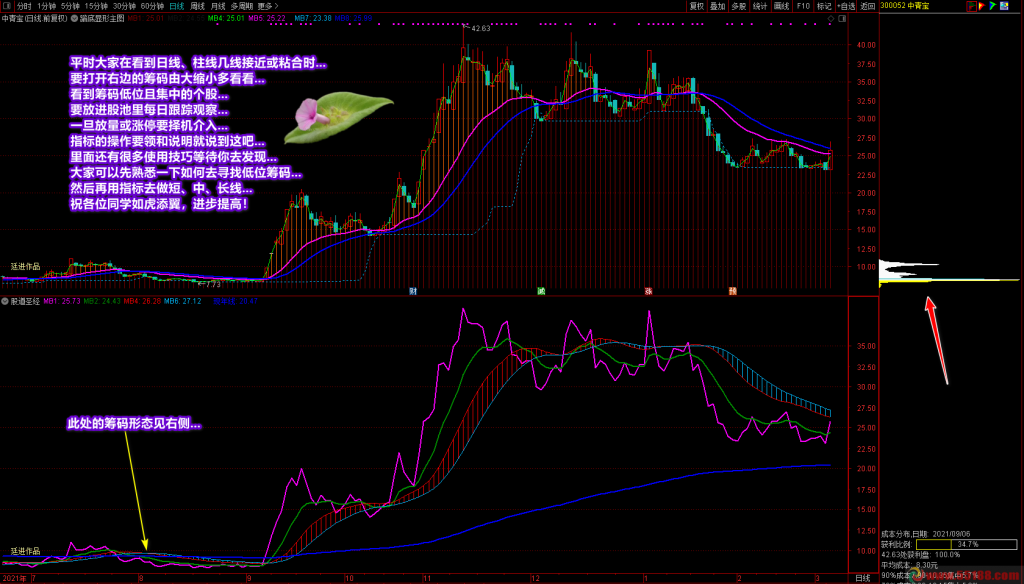Image resolution: width=1024 pixels, height=584 pixels.
Task: Expand the 更多 periods dropdown
Action: point(268,6)
